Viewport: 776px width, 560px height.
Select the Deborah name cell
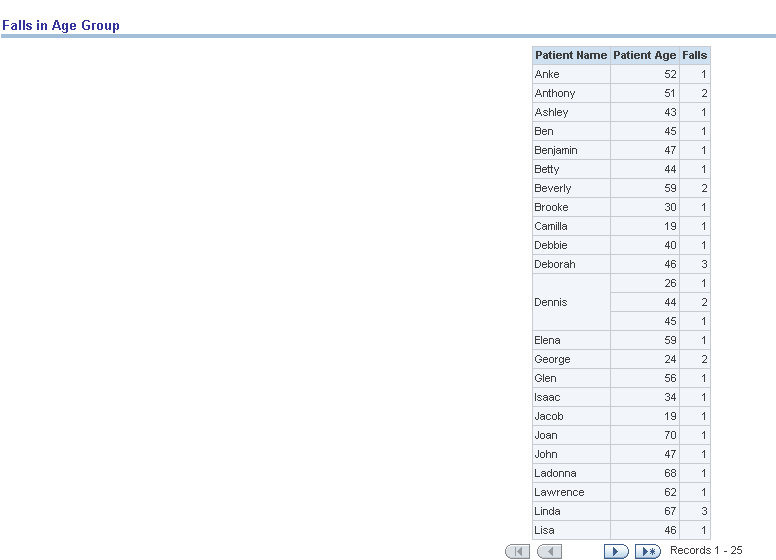[x=571, y=264]
